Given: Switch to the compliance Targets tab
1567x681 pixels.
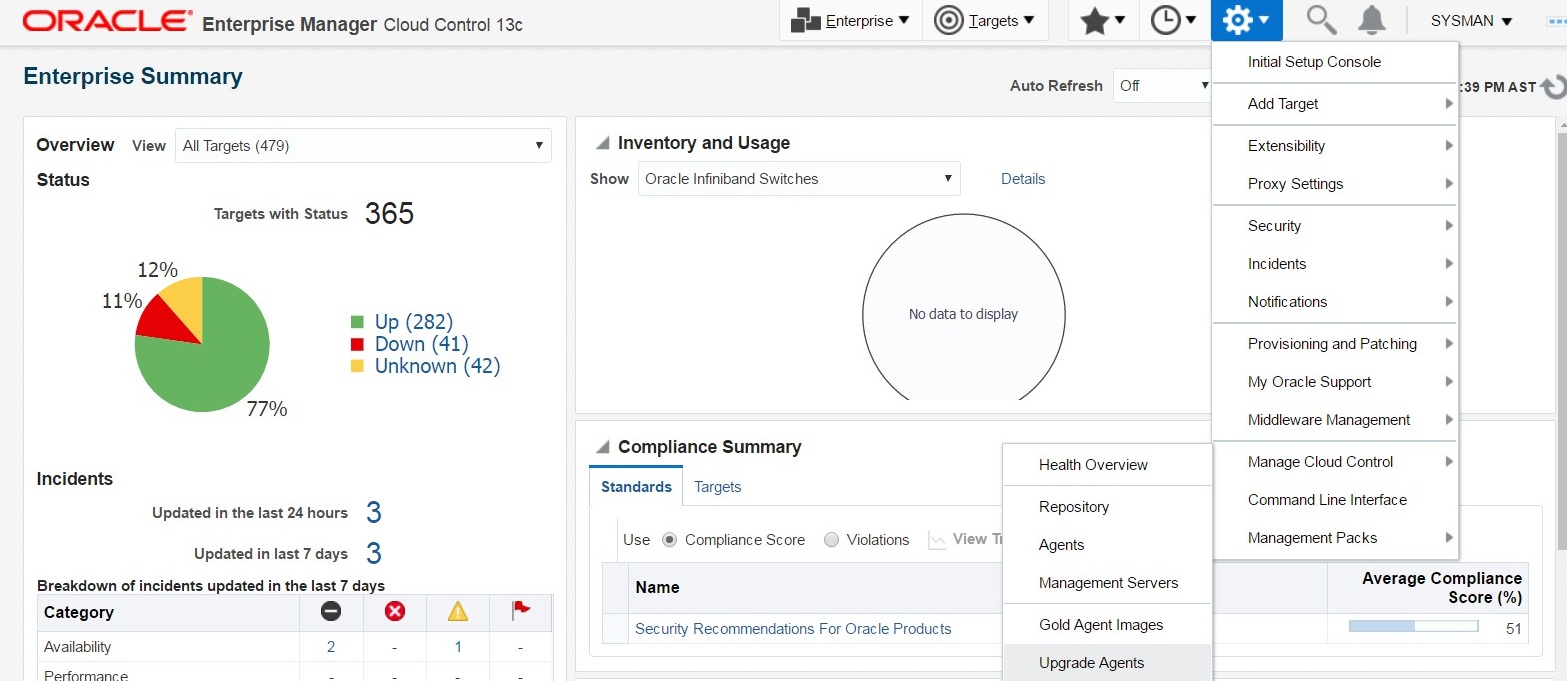Looking at the screenshot, I should coord(718,487).
